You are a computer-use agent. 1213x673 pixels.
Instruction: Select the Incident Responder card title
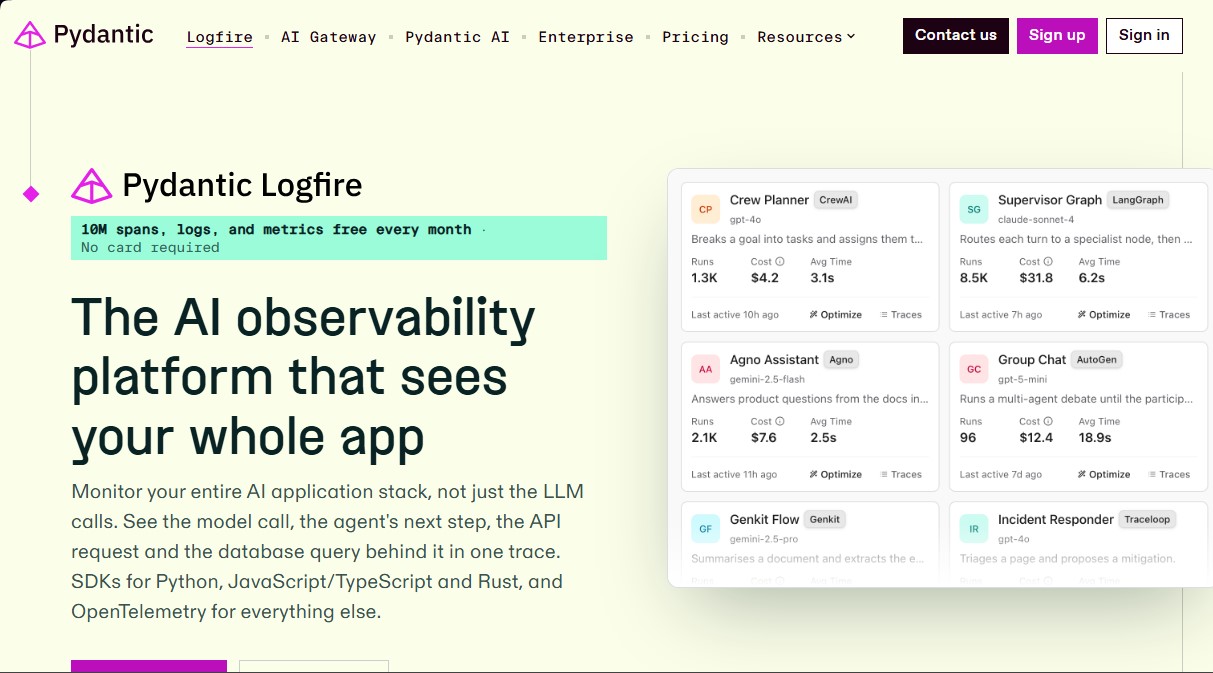coord(1056,520)
